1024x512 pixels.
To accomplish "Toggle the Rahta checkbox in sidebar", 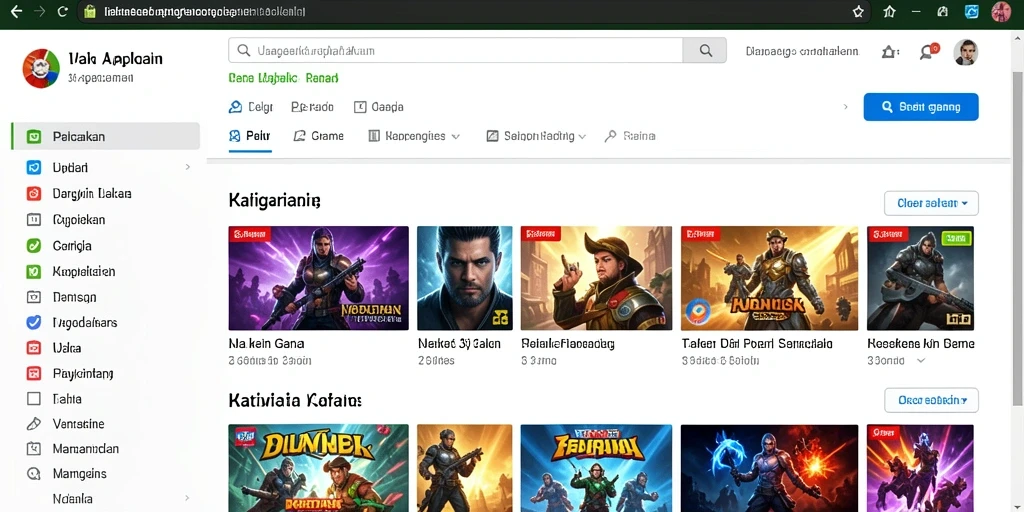I will tap(34, 398).
